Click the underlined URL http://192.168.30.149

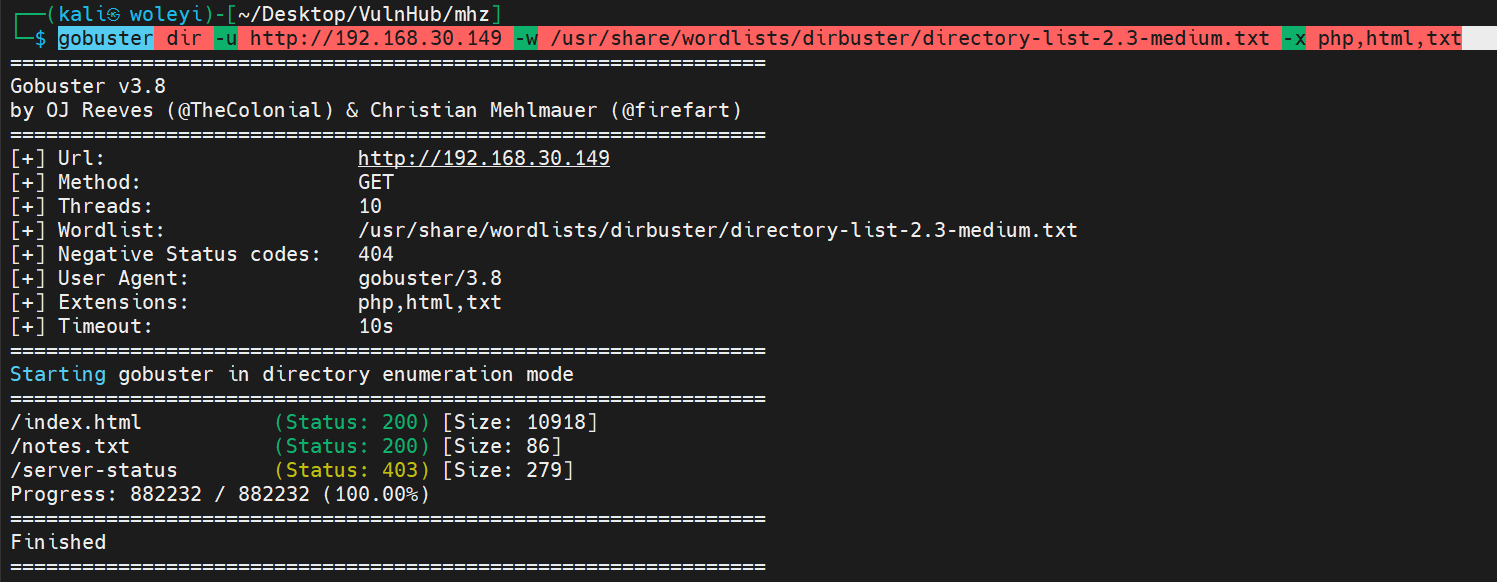tap(483, 158)
